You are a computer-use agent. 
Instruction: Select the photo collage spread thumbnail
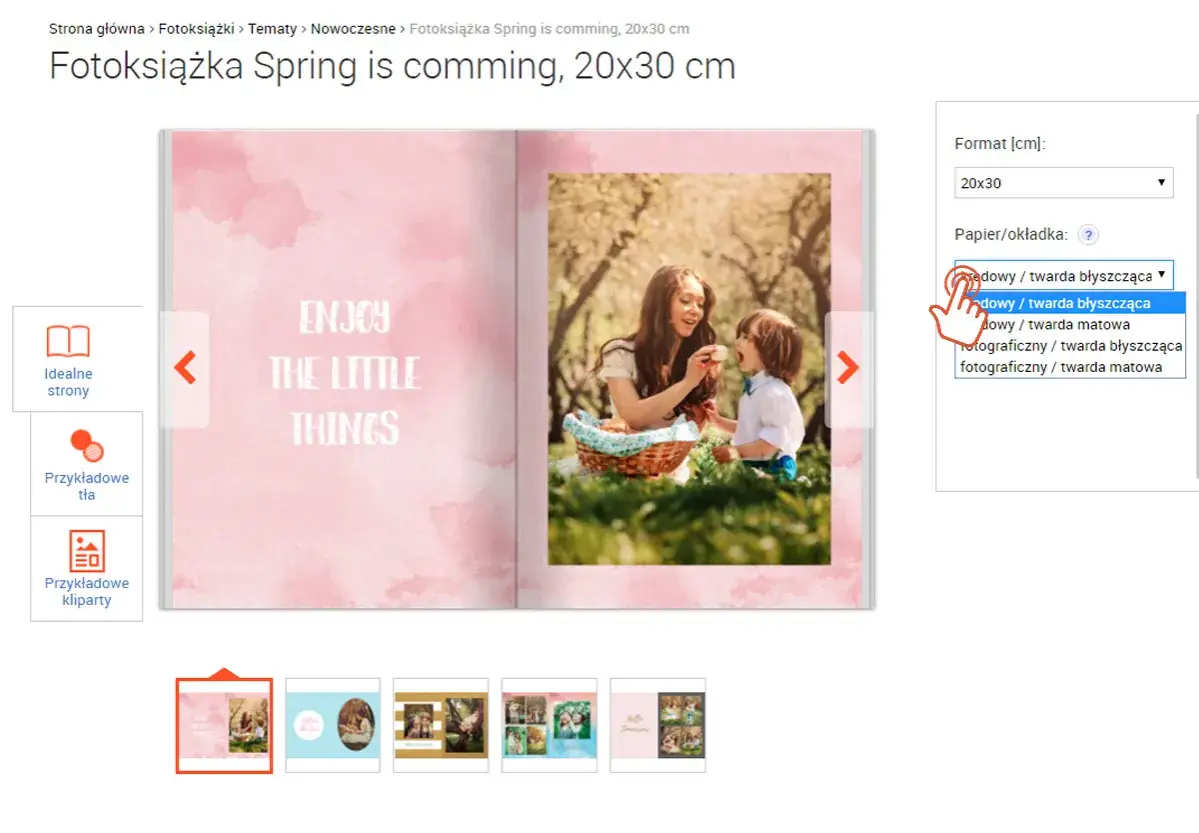click(549, 725)
